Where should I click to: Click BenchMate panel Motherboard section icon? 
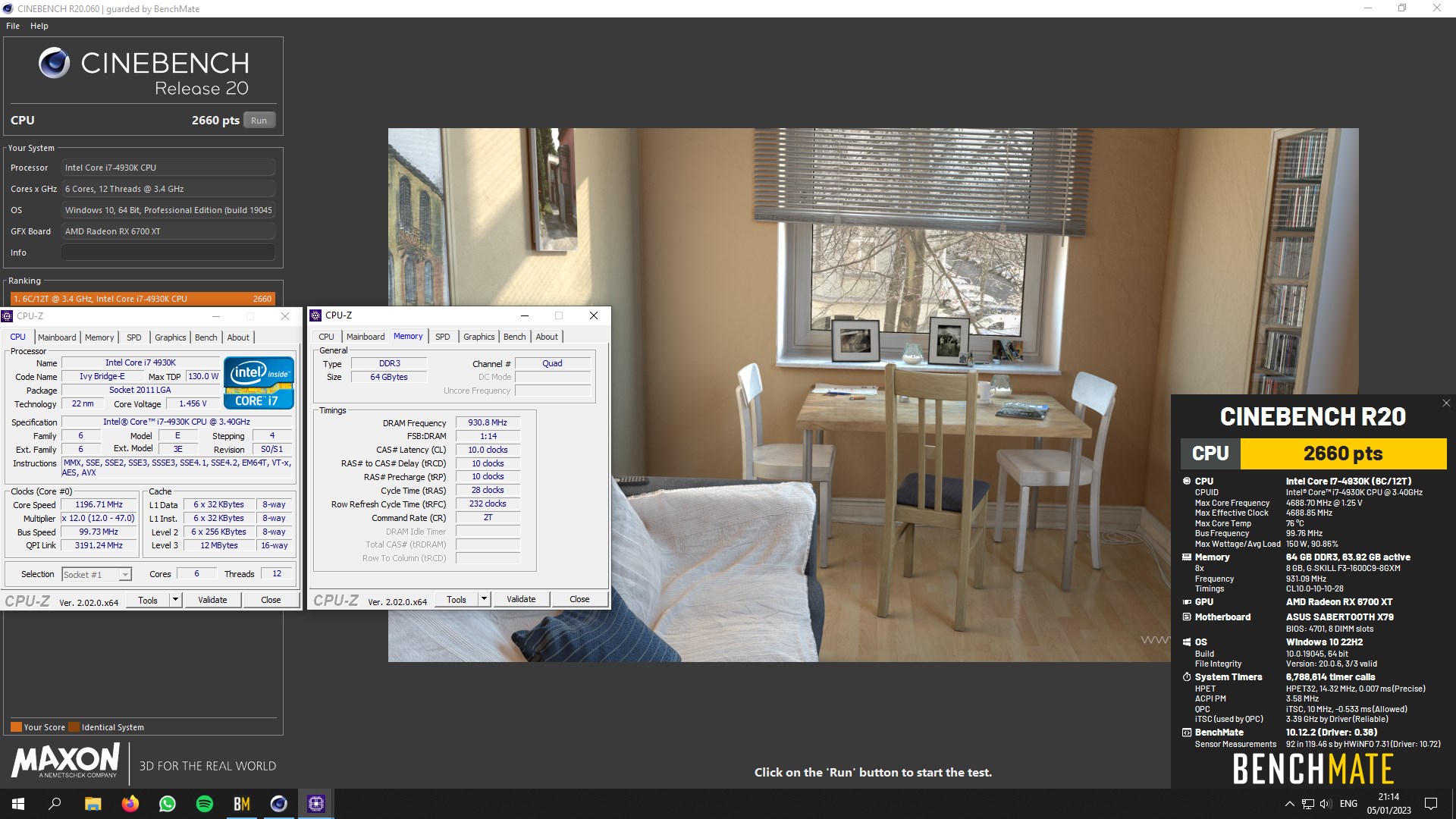tap(1187, 617)
